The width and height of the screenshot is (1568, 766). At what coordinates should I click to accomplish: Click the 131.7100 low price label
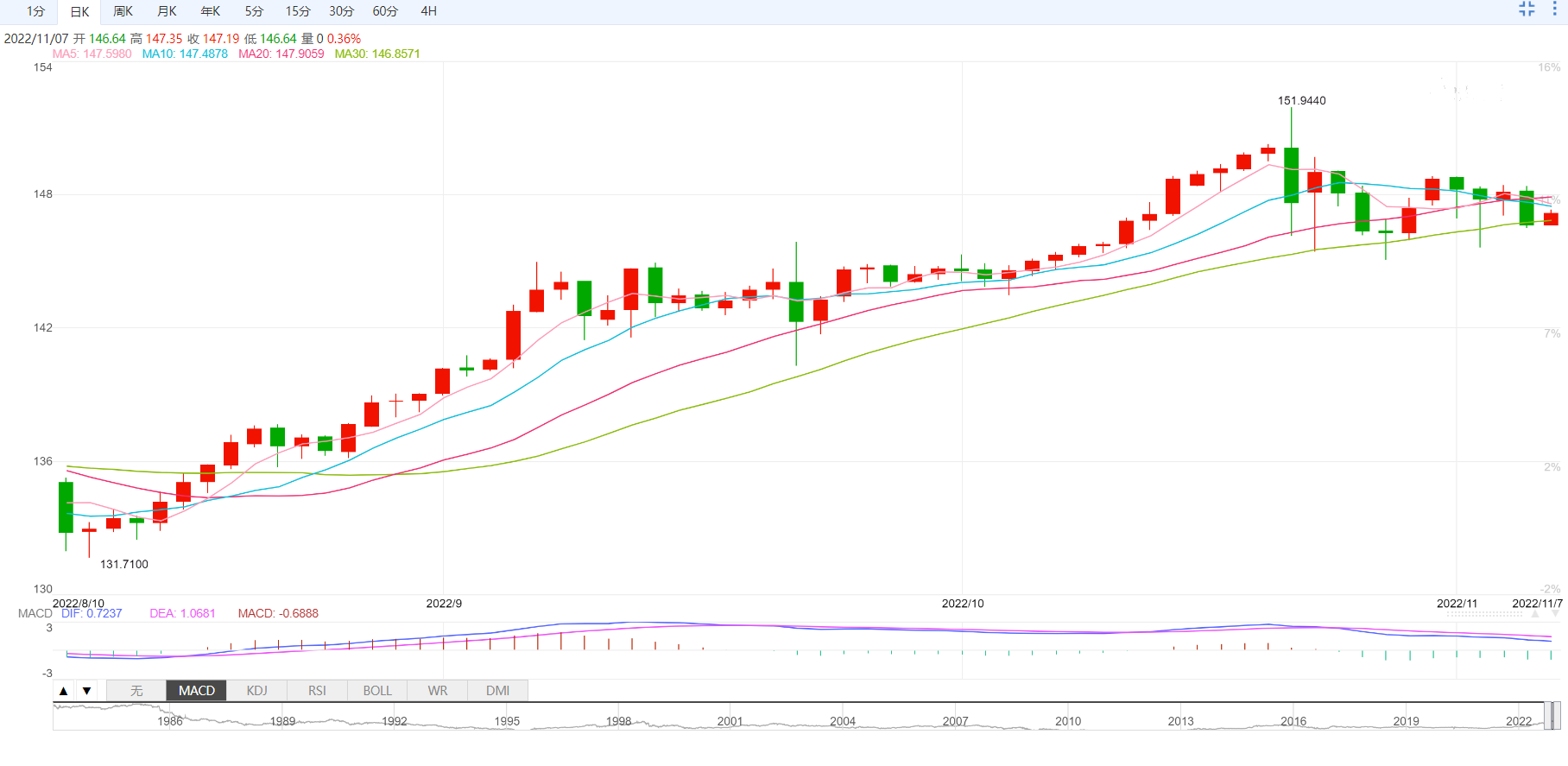[x=124, y=564]
